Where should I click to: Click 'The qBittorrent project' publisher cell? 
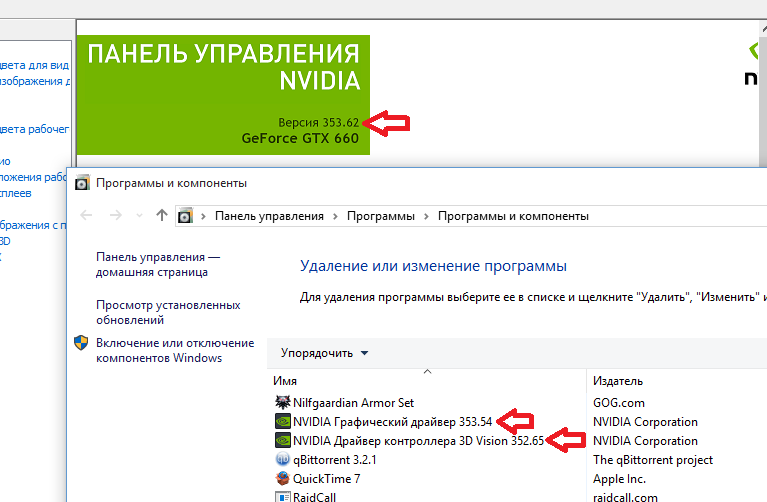click(653, 460)
